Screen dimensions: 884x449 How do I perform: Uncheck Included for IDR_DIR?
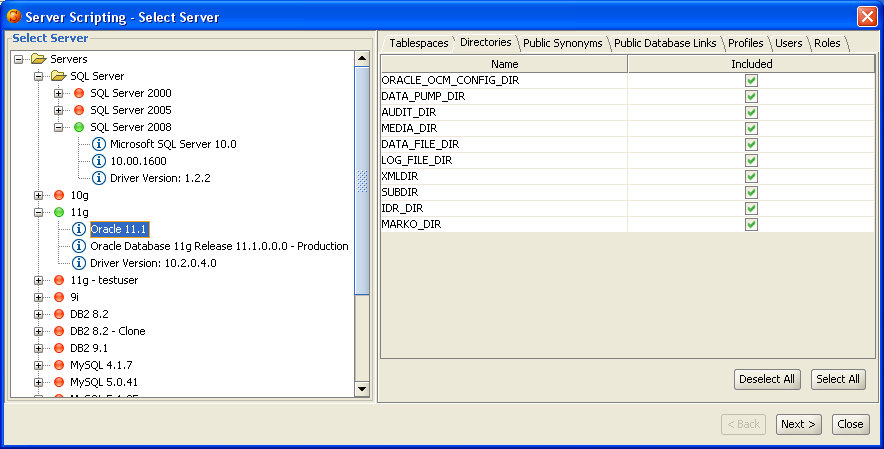click(751, 208)
